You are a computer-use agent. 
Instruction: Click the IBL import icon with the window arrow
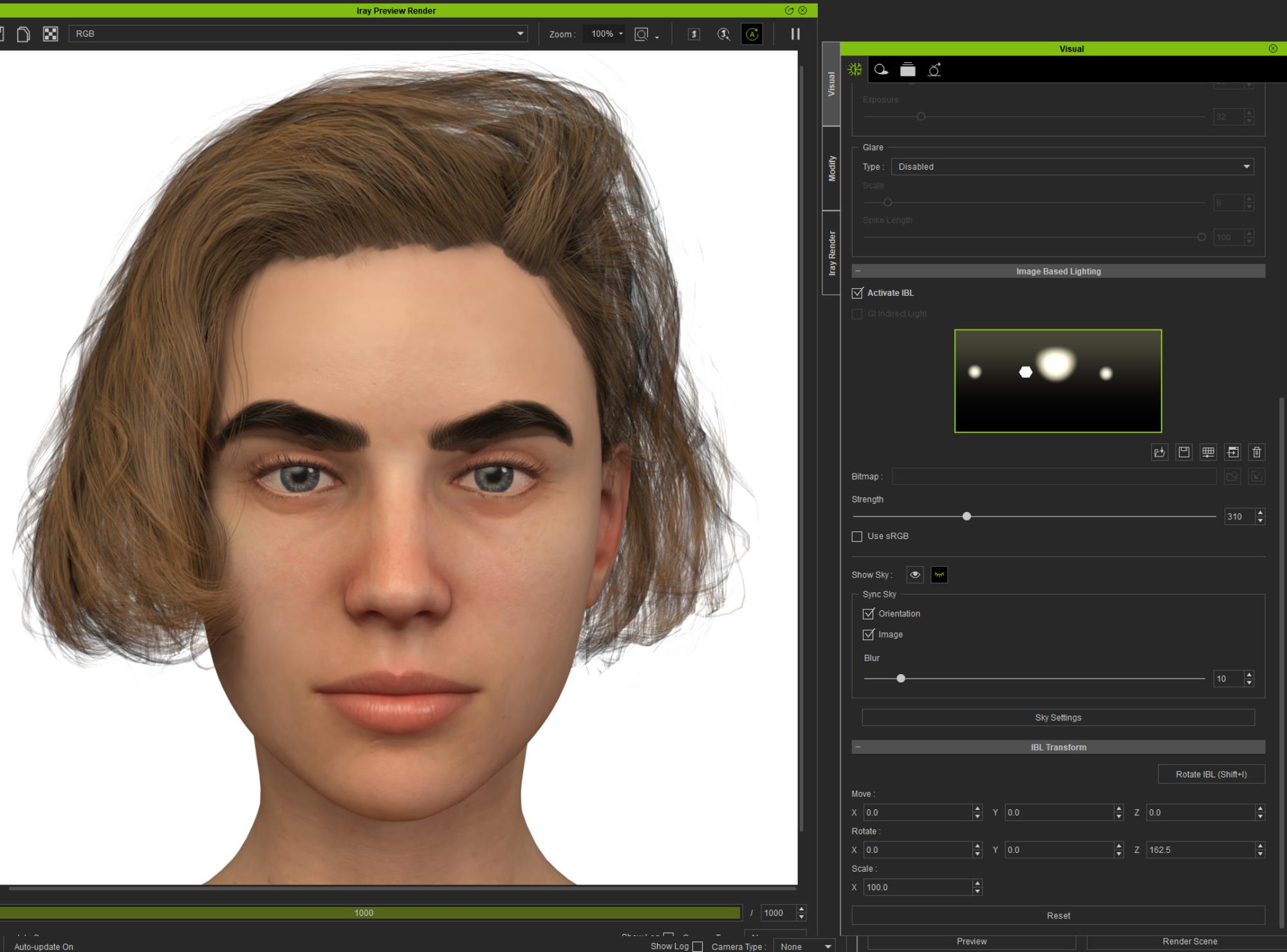click(x=1233, y=452)
